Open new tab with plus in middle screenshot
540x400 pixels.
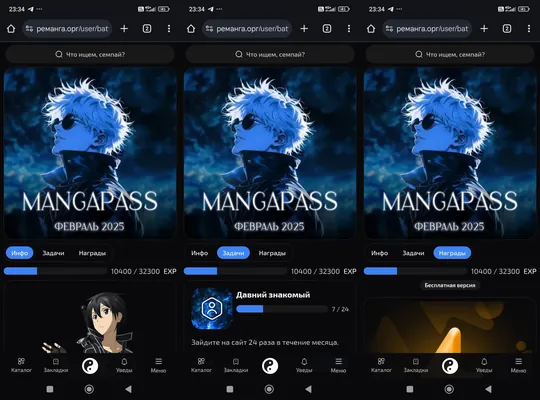tap(304, 29)
